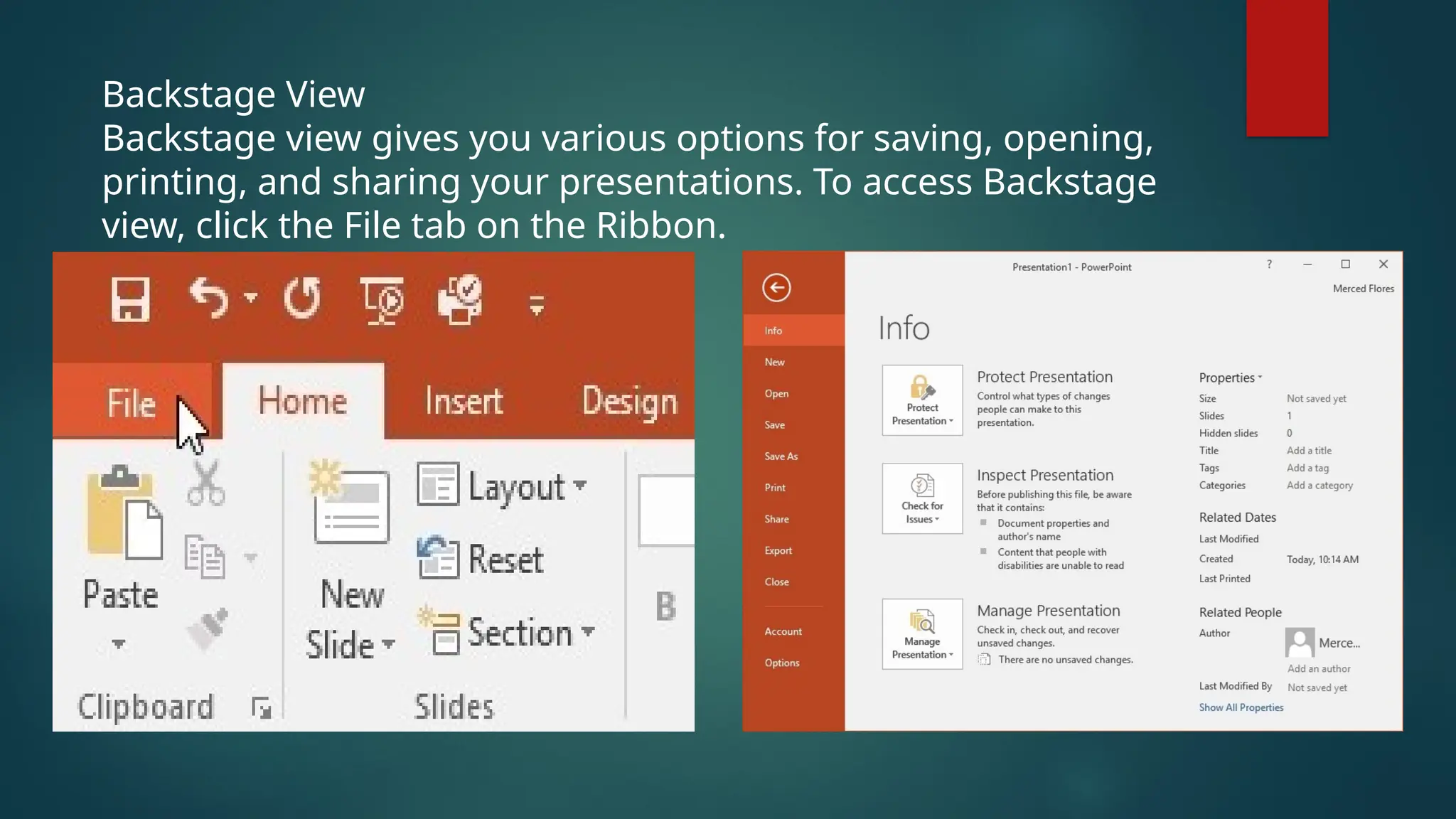
Task: Switch to the Insert tab
Action: pos(464,401)
